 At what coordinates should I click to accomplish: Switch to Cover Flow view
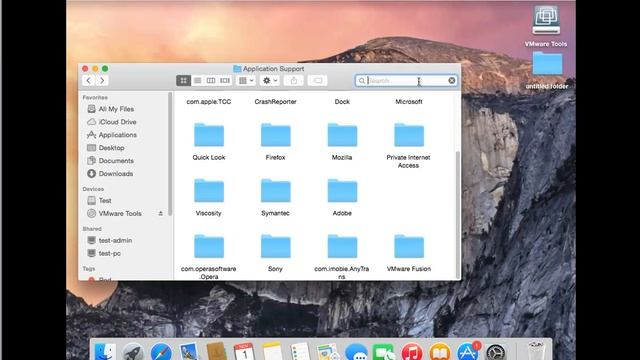click(225, 80)
